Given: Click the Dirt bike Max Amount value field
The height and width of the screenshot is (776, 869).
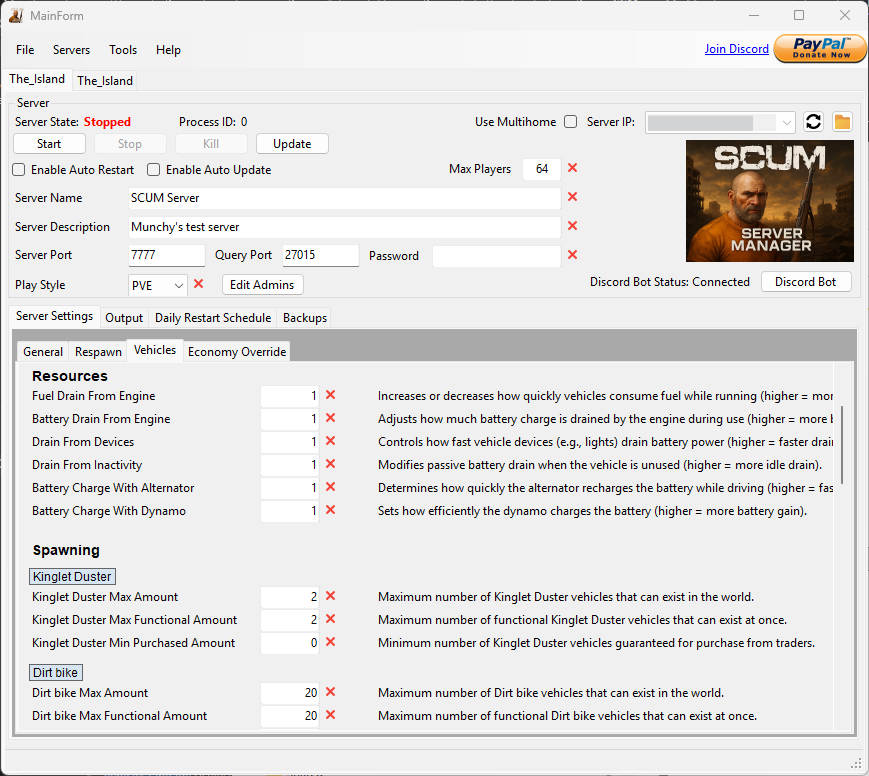Looking at the screenshot, I should [289, 693].
